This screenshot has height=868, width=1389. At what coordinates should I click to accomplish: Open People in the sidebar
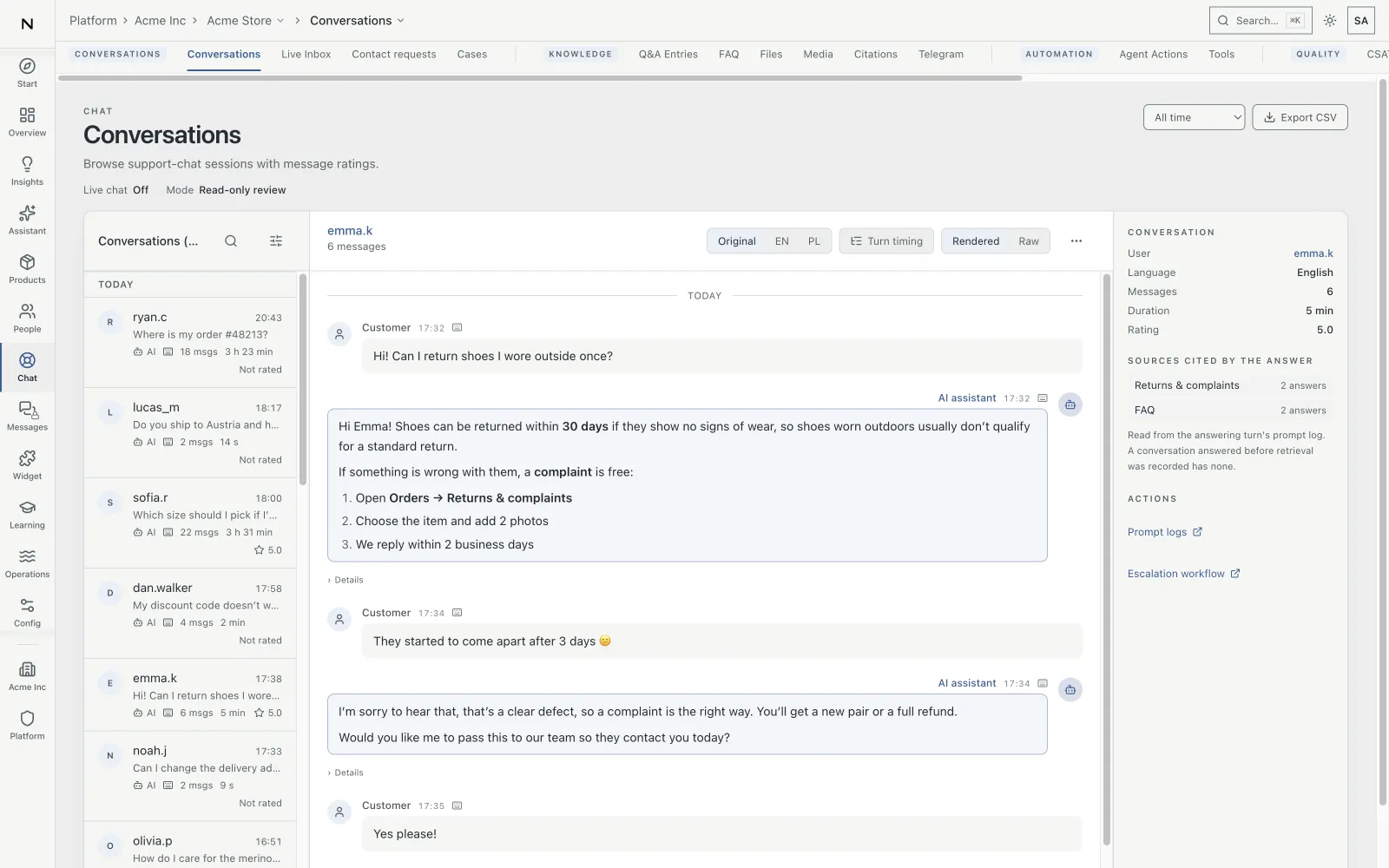(x=27, y=319)
